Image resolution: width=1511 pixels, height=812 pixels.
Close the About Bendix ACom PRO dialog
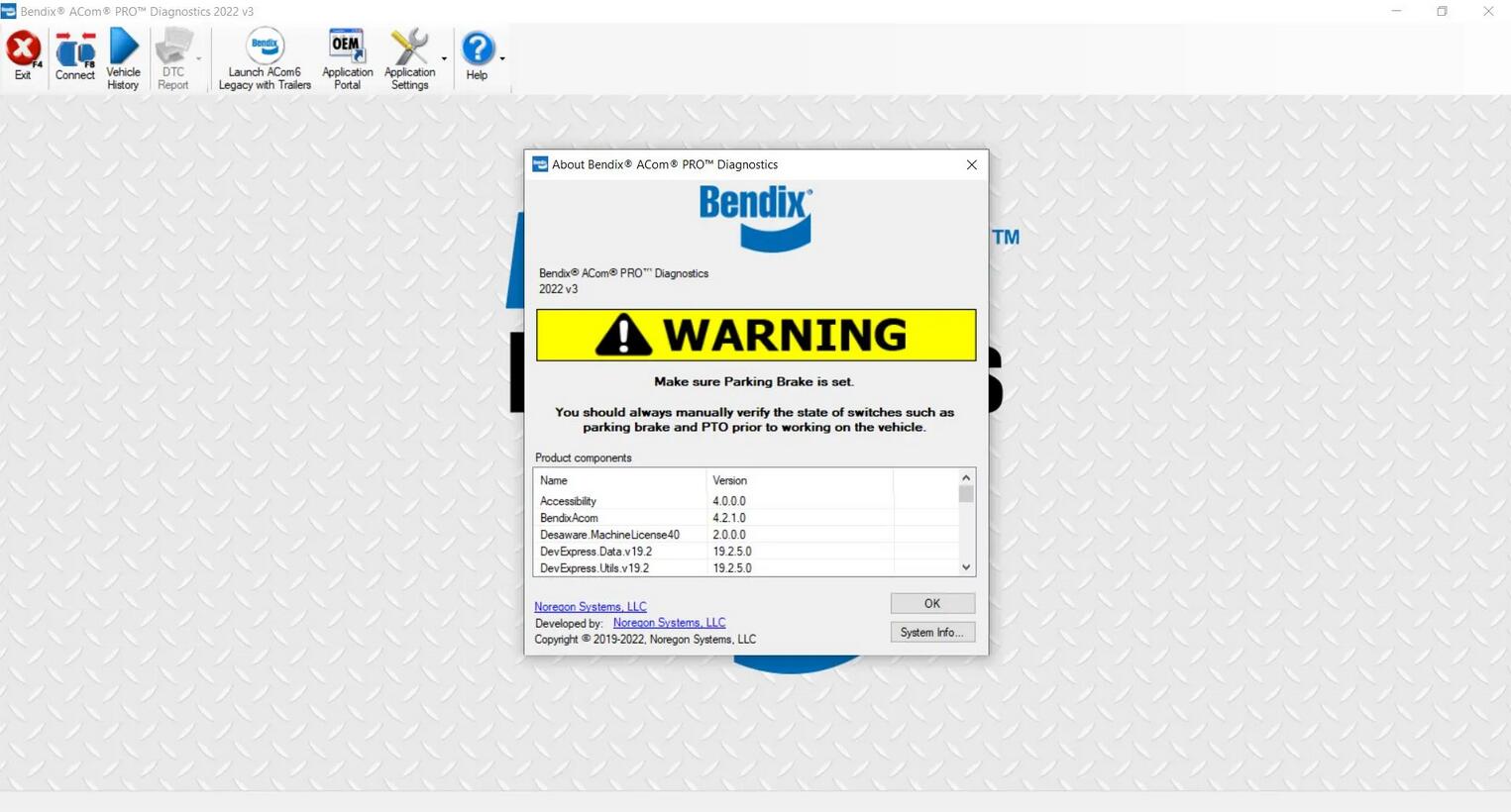(971, 164)
